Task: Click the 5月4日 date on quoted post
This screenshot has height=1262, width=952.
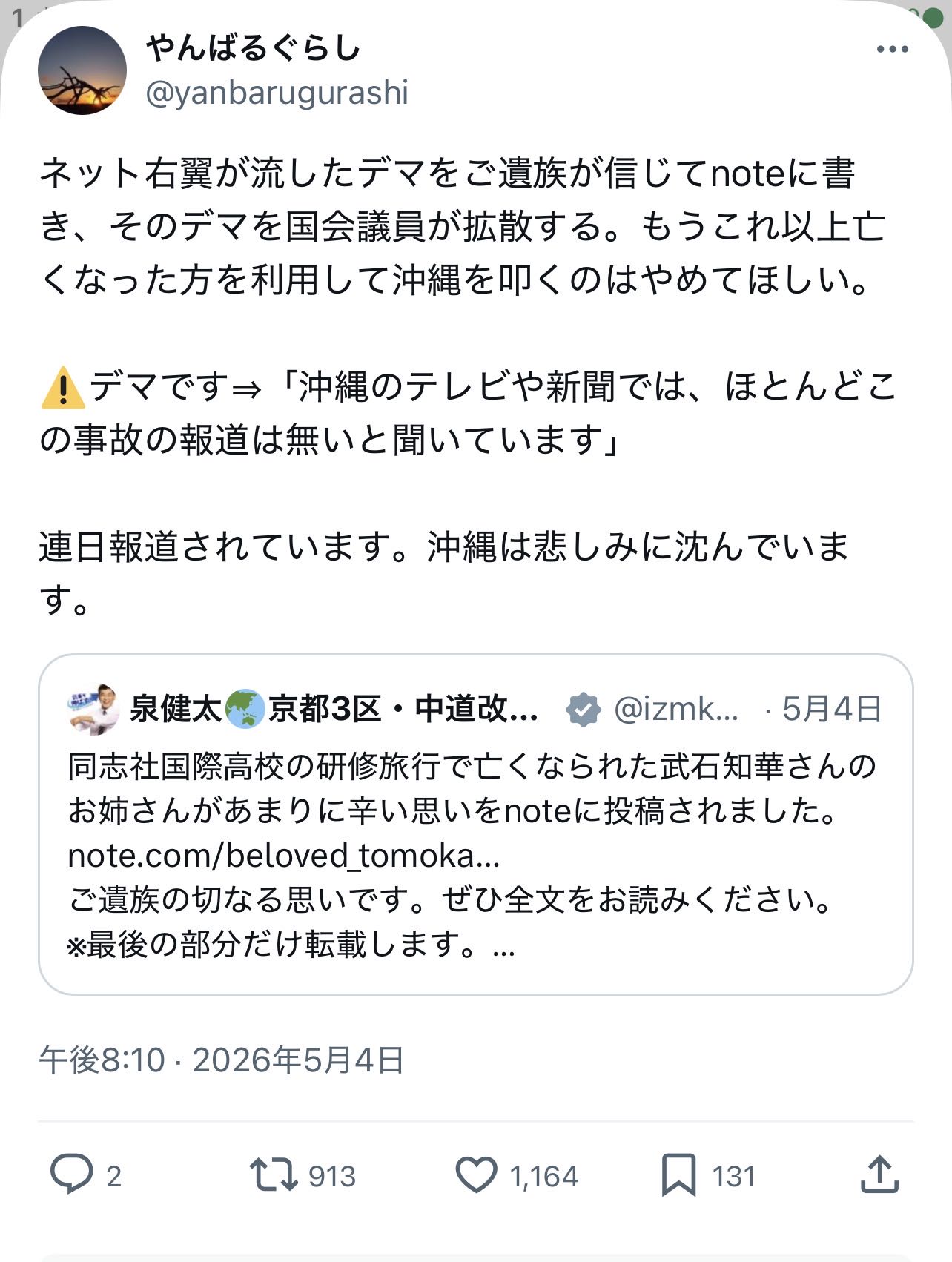Action: pos(832,709)
